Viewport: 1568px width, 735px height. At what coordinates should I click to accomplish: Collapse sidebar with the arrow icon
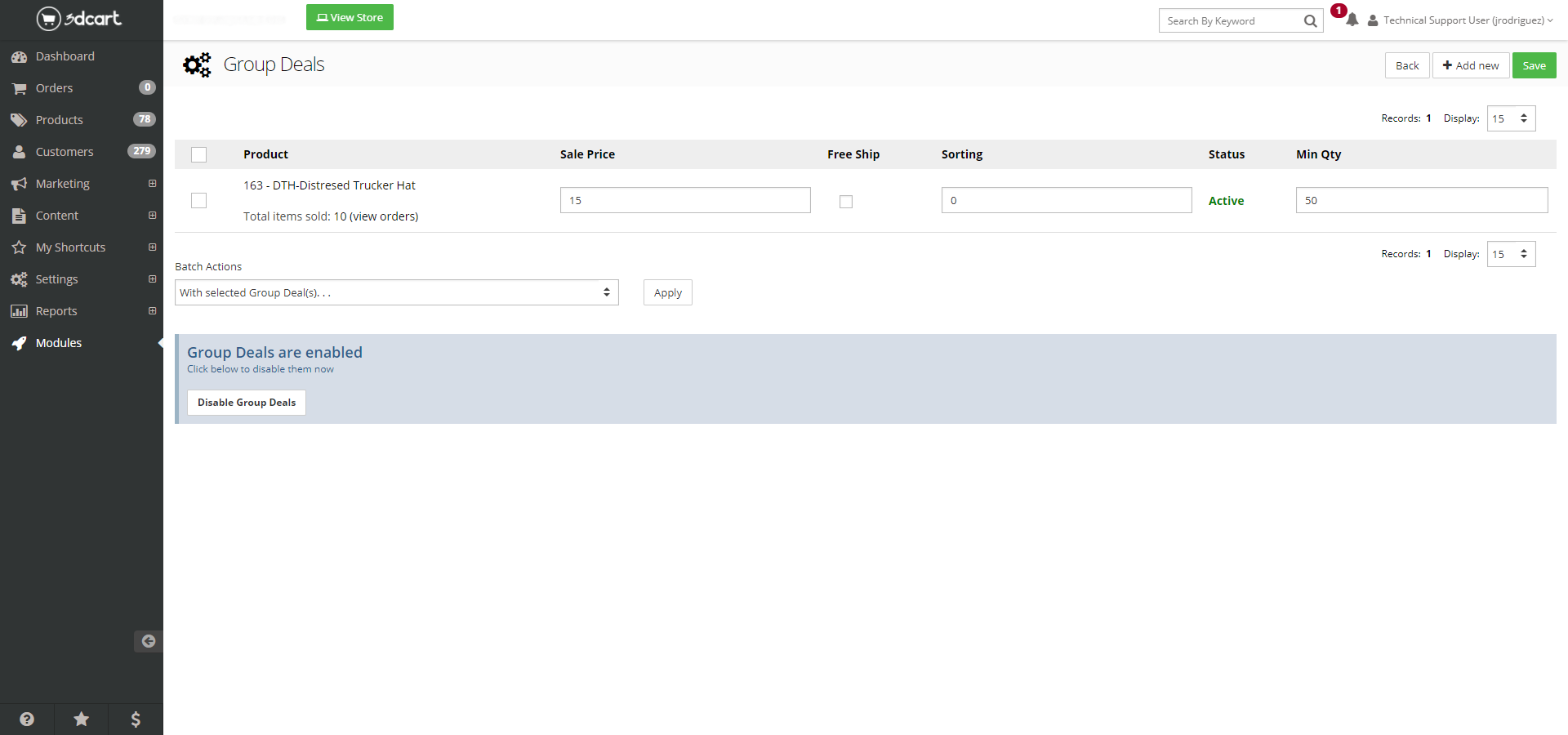[x=148, y=641]
